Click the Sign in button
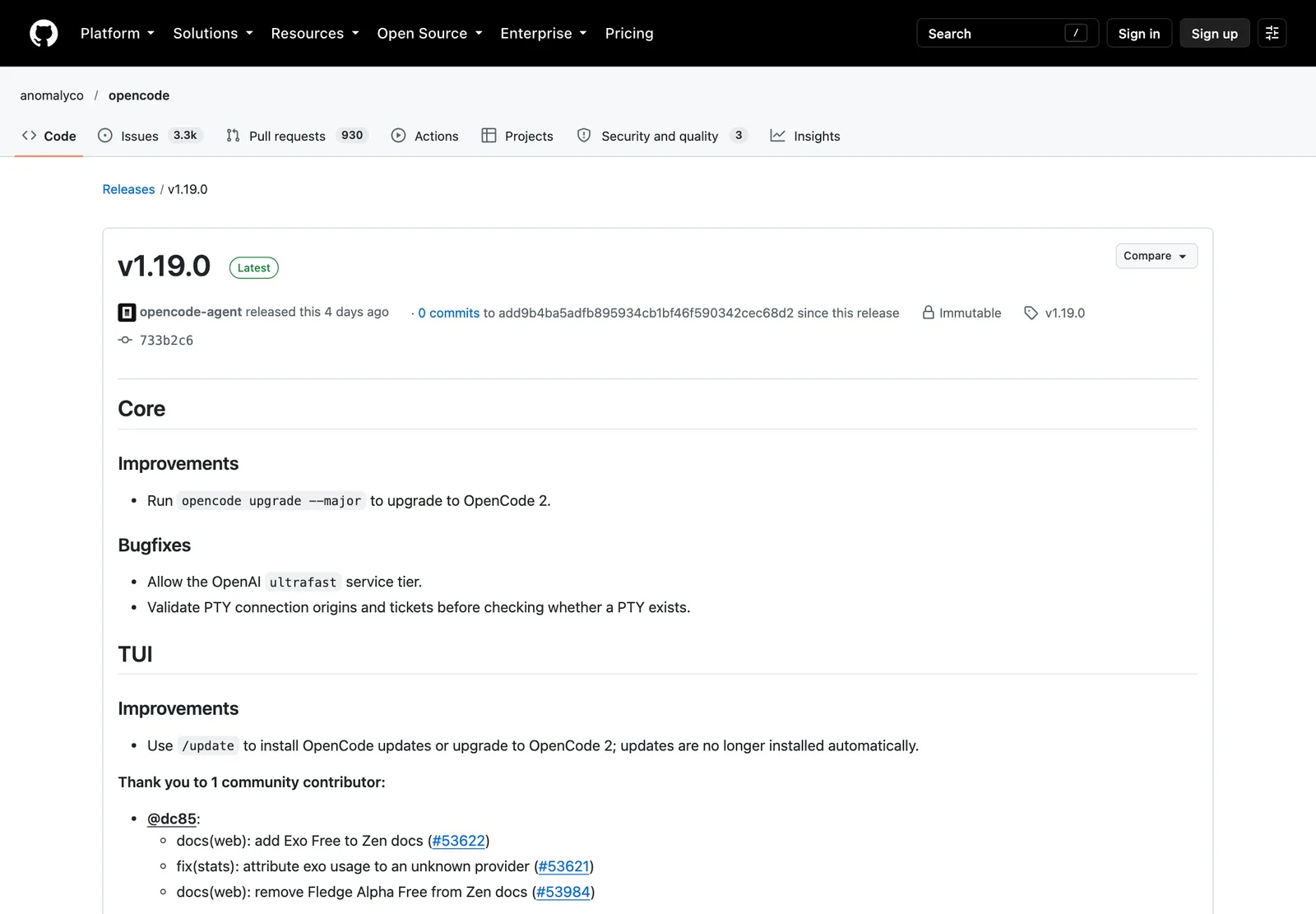Image resolution: width=1316 pixels, height=914 pixels. pyautogui.click(x=1139, y=33)
